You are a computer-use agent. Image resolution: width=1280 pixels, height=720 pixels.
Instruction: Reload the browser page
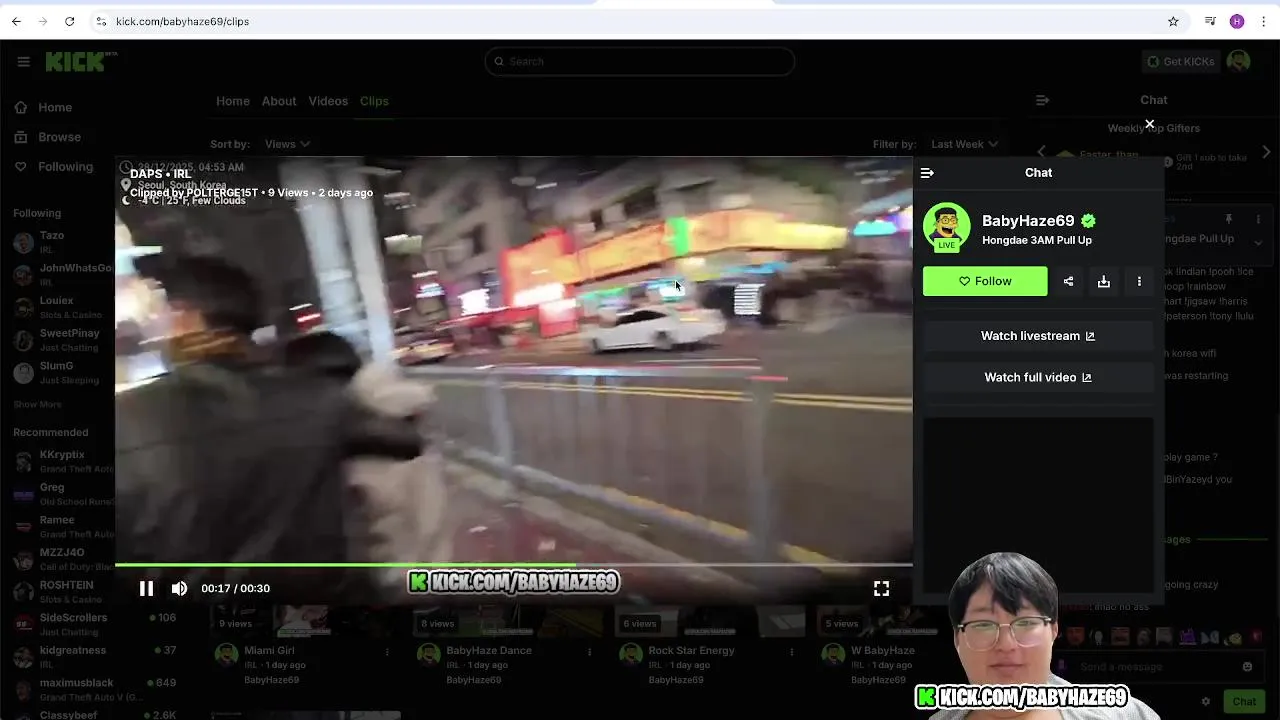[69, 21]
